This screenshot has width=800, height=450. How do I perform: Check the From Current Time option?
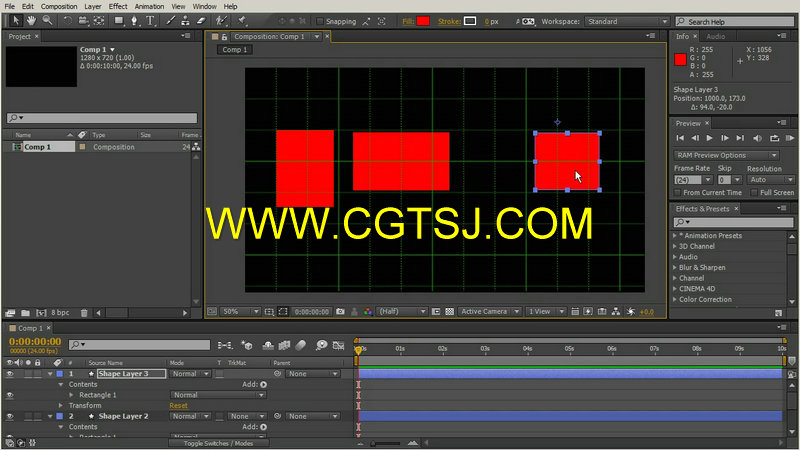[678, 192]
